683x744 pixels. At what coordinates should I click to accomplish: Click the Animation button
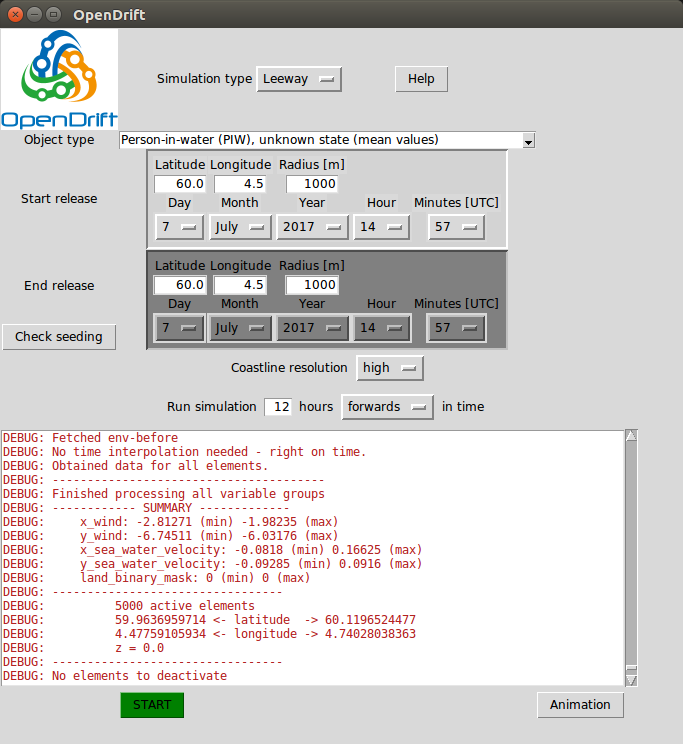point(580,705)
